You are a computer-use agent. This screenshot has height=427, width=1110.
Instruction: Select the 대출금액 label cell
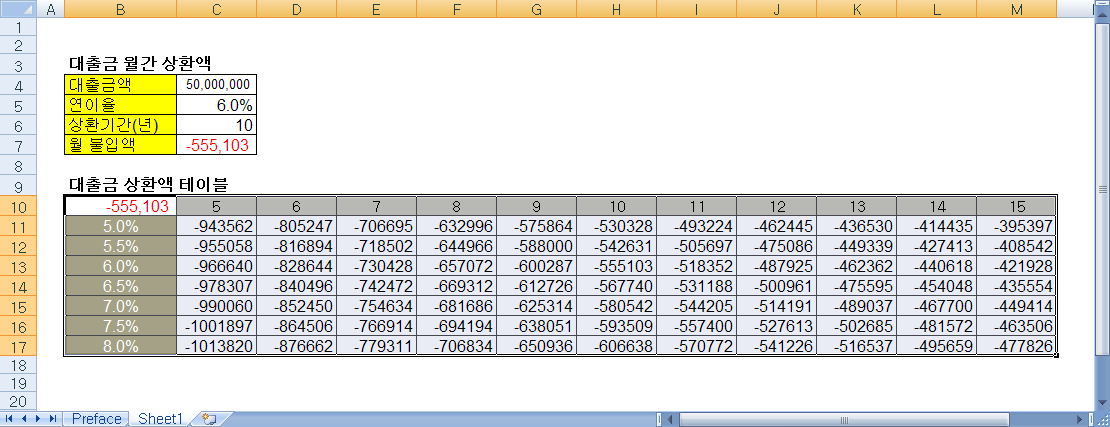tap(120, 84)
